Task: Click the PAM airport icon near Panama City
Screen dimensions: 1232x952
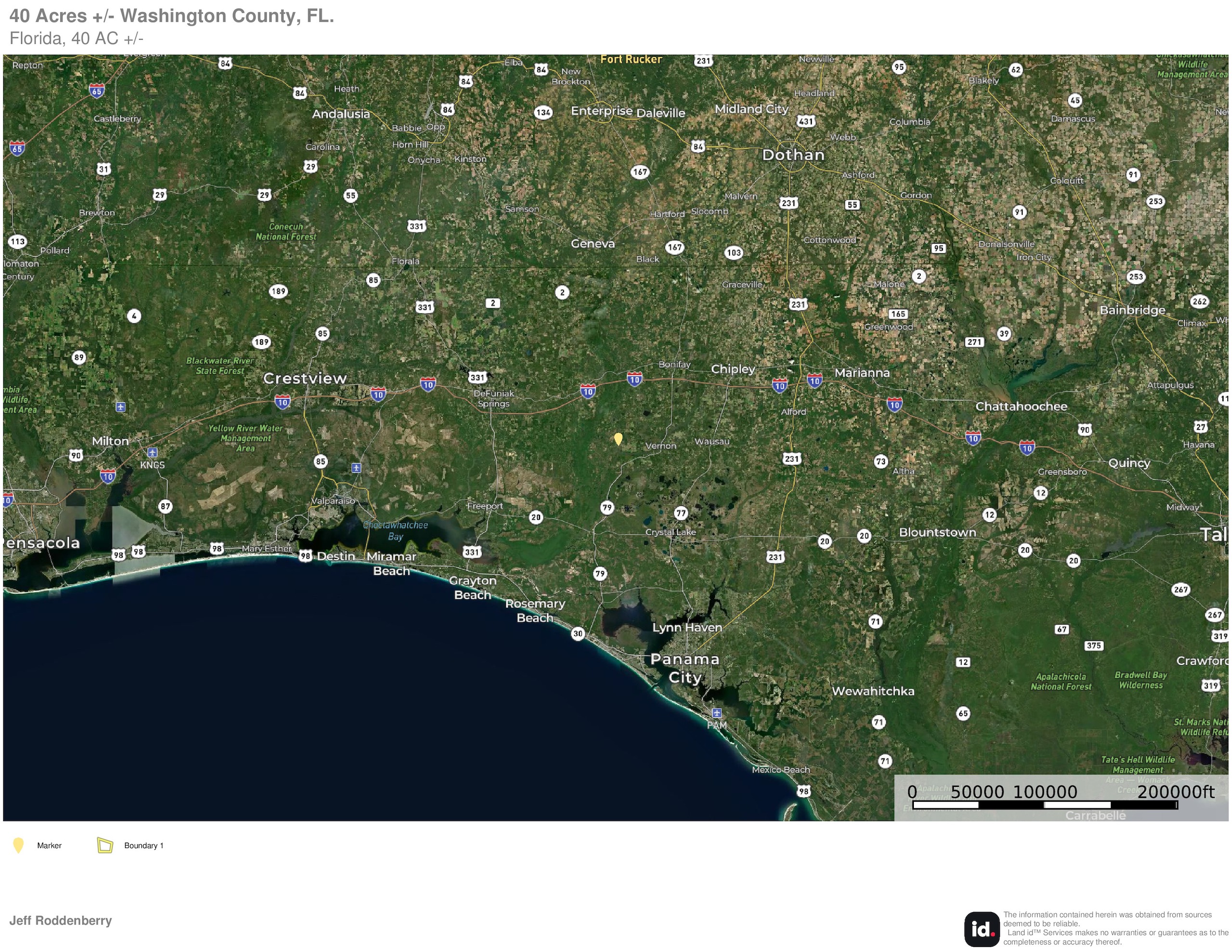Action: [717, 713]
